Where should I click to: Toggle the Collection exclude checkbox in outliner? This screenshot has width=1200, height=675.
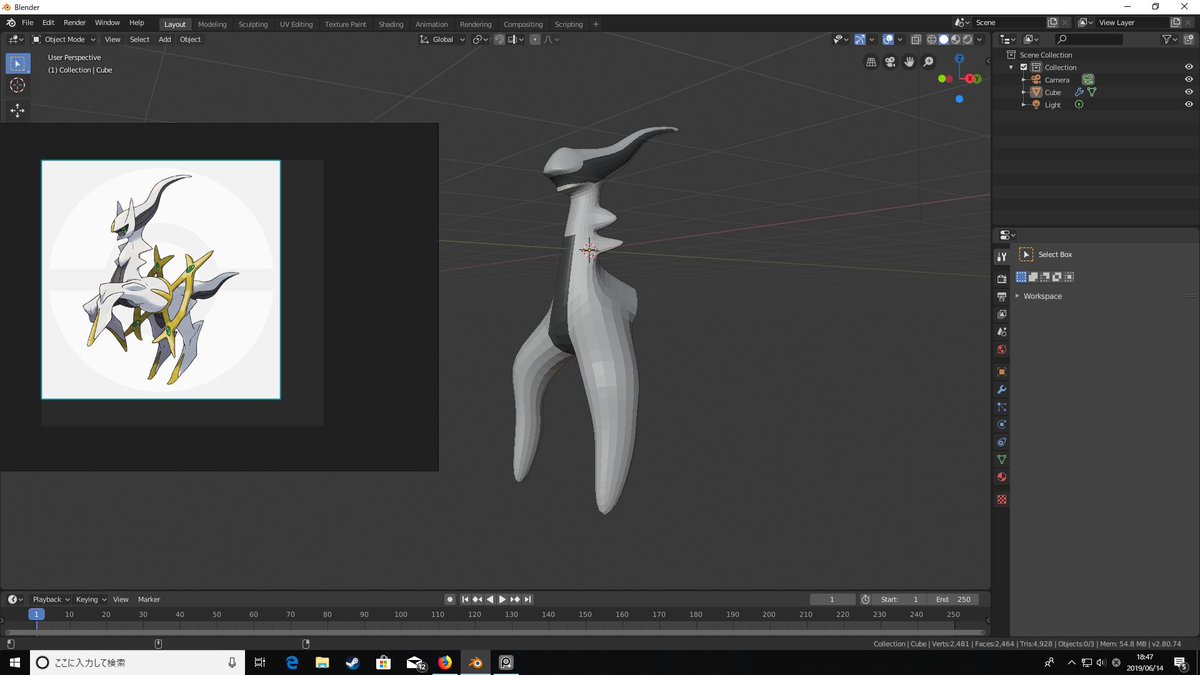point(1024,67)
